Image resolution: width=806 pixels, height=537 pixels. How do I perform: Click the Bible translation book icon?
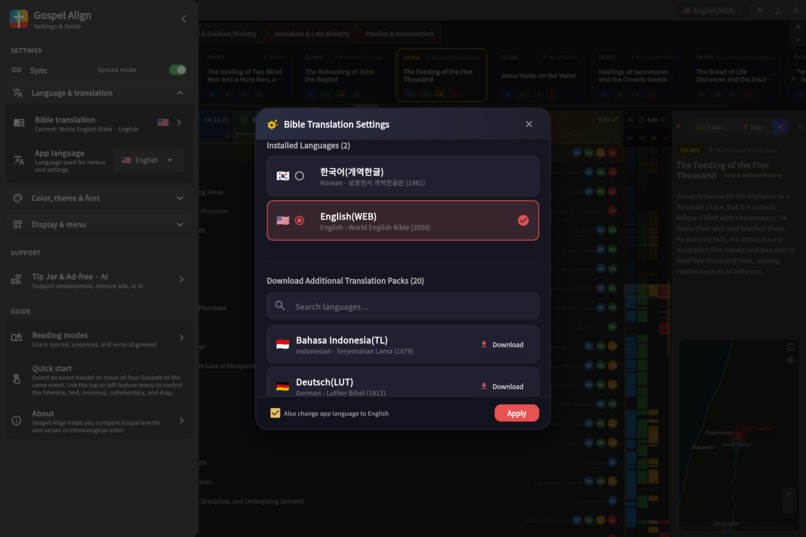[19, 123]
